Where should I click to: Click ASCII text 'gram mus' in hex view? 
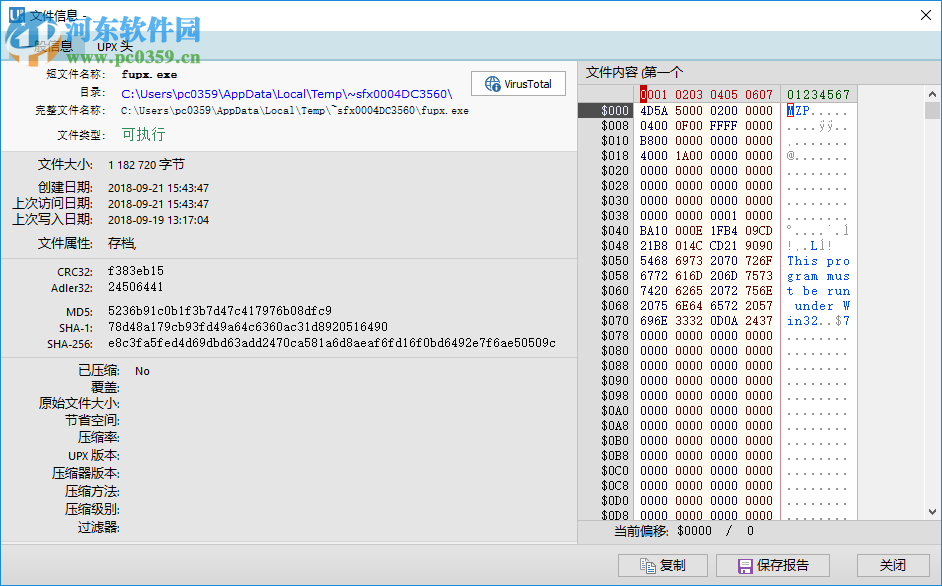point(818,276)
